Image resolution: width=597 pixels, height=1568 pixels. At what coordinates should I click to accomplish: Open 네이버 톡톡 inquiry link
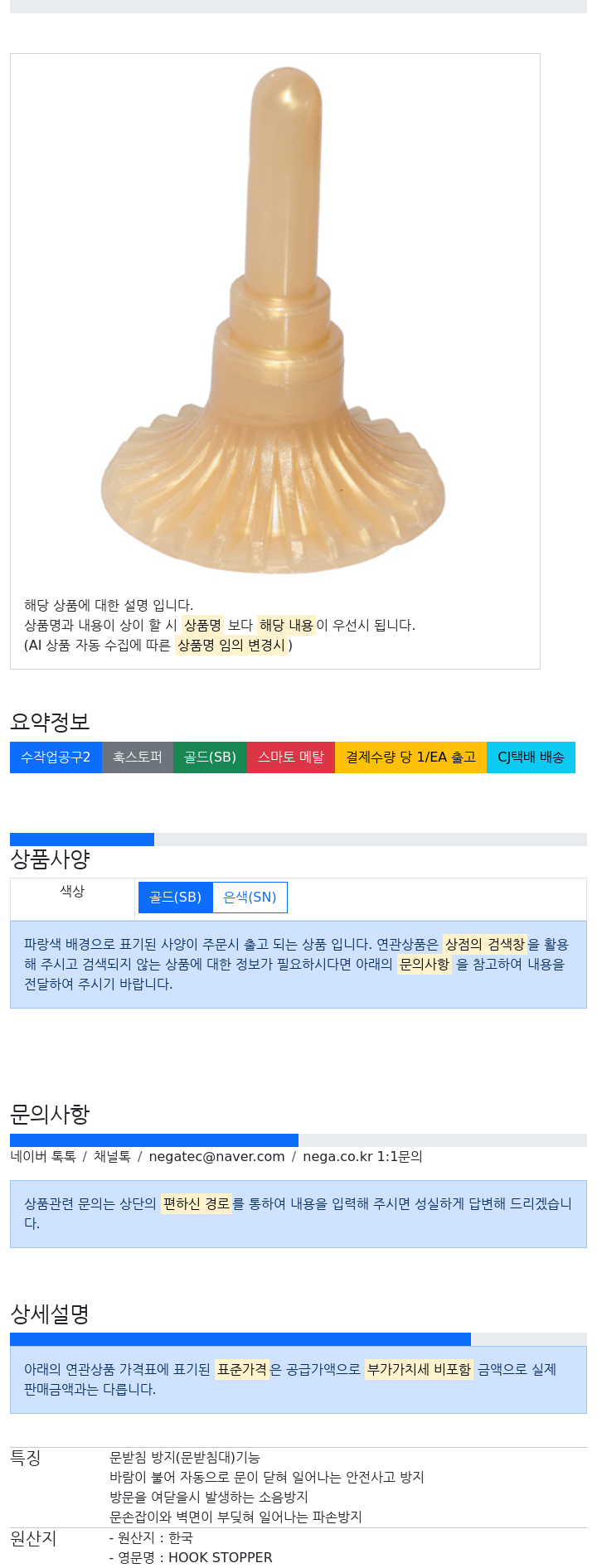pos(43,1156)
